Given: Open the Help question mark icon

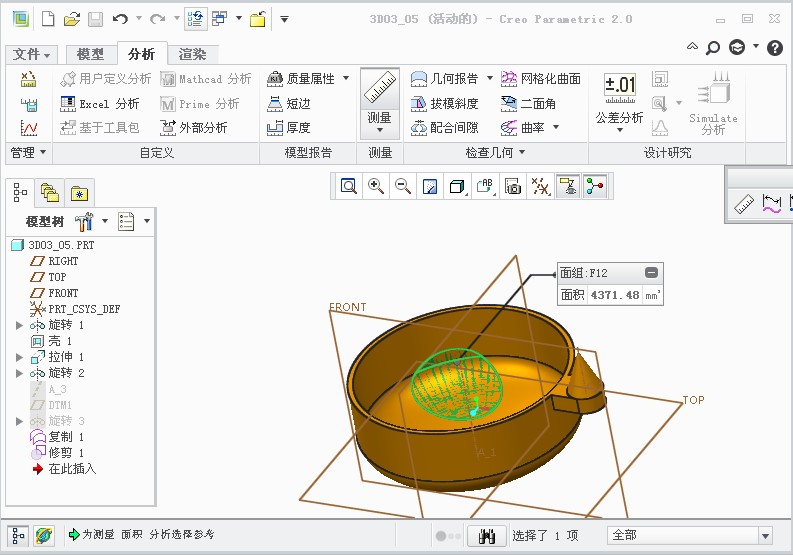Looking at the screenshot, I should tap(774, 47).
